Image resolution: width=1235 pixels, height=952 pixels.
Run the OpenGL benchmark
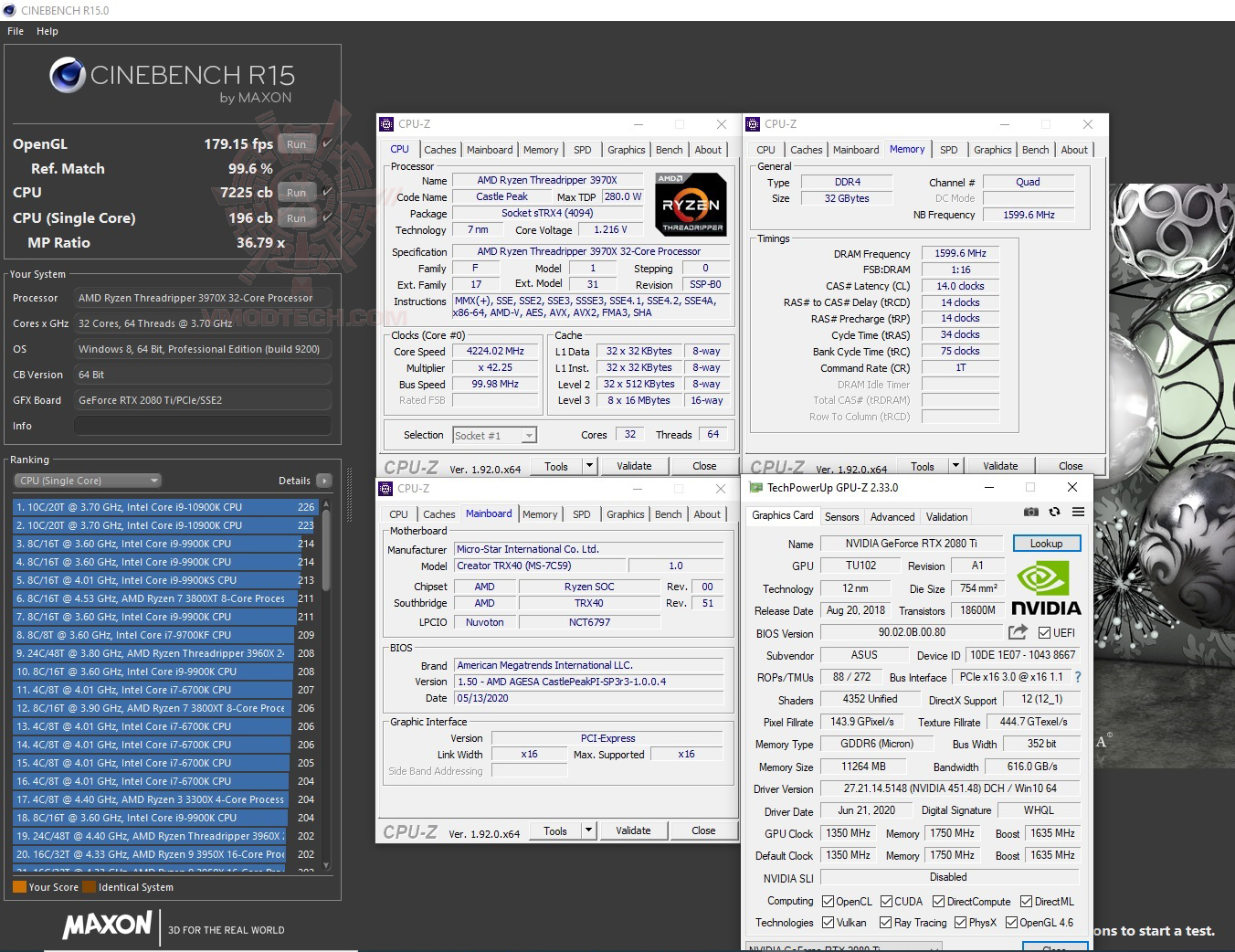pos(297,144)
